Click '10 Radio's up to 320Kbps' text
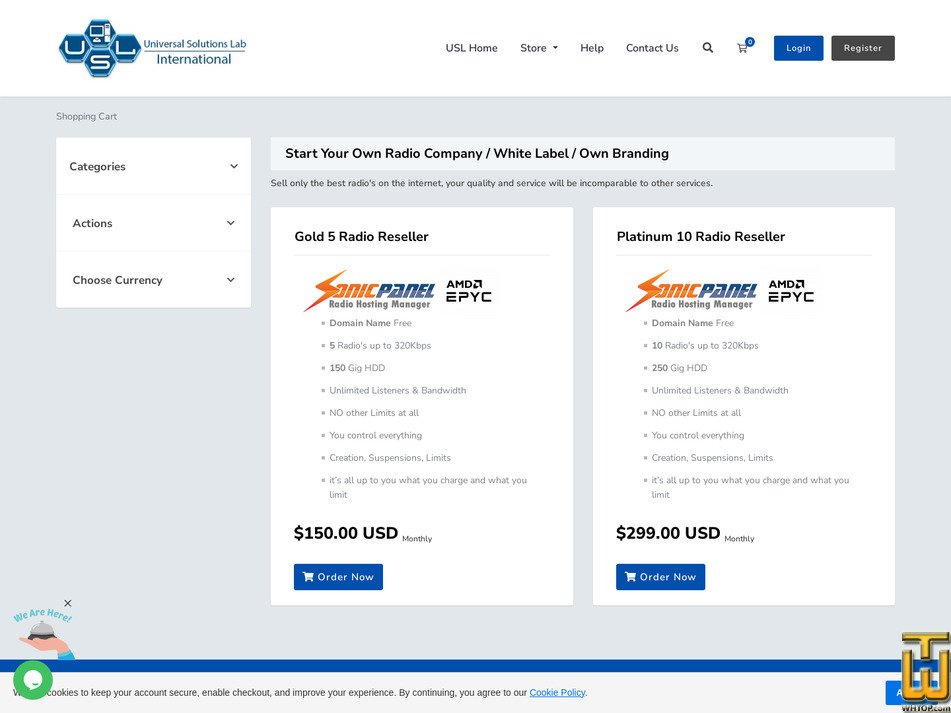This screenshot has height=713, width=951. (x=705, y=346)
